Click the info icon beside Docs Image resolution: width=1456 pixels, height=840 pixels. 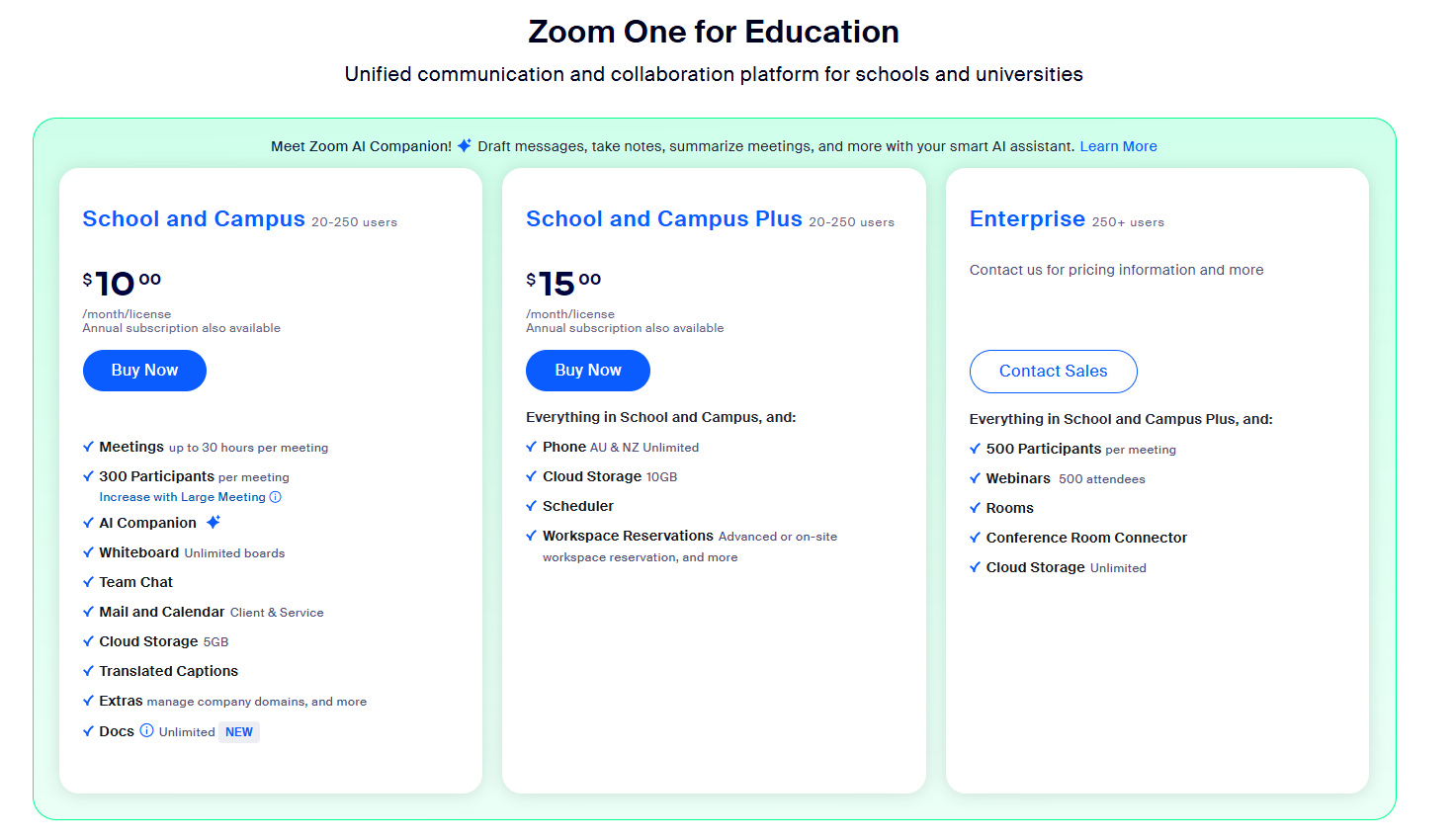[146, 731]
